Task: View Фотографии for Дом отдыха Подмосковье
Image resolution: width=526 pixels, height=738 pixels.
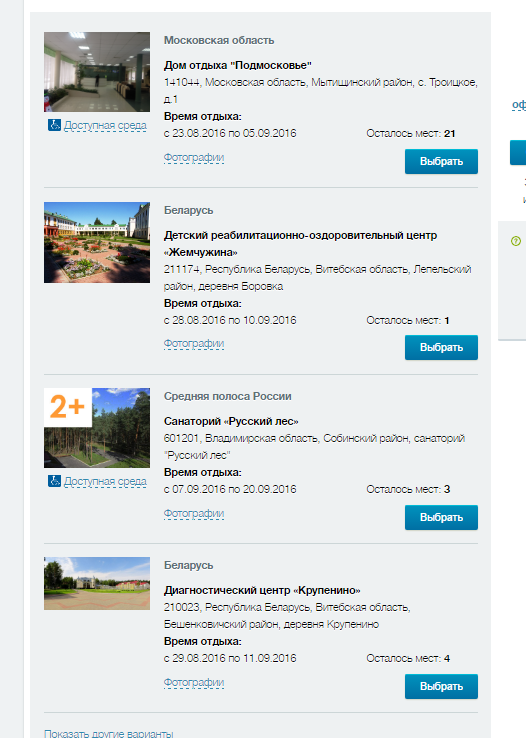Action: (194, 157)
